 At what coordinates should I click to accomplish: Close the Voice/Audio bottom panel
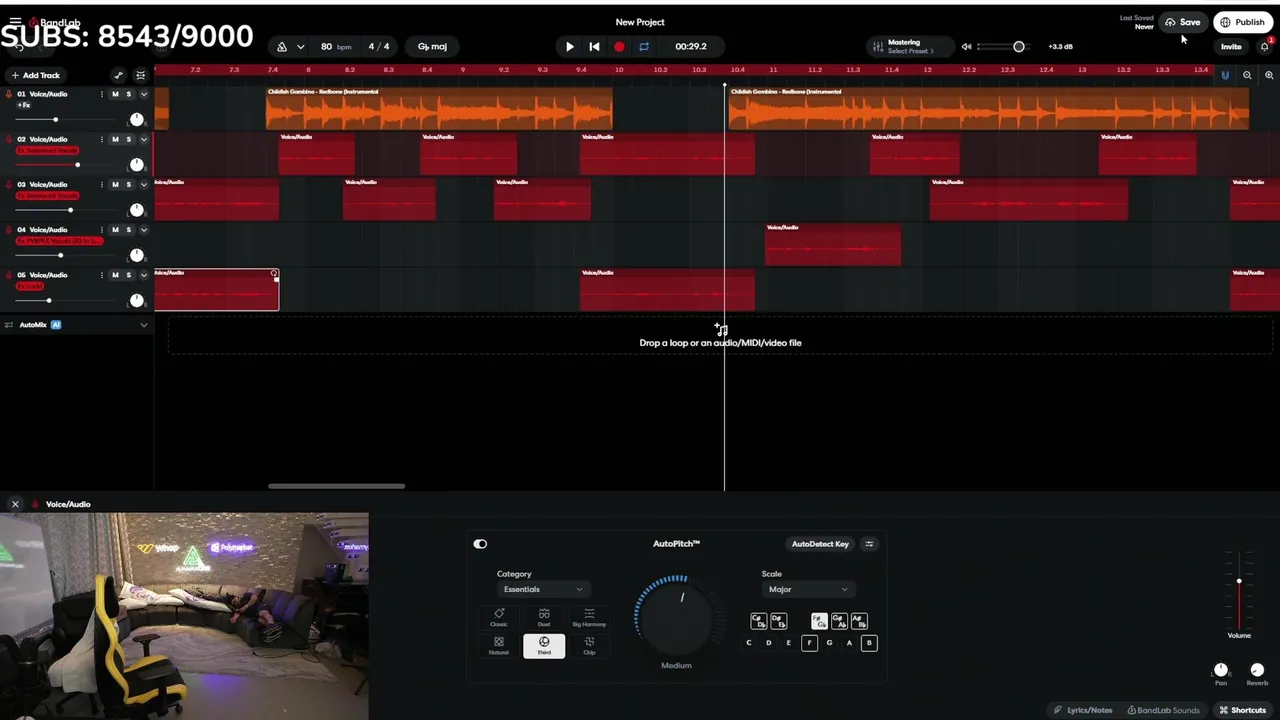tap(15, 504)
